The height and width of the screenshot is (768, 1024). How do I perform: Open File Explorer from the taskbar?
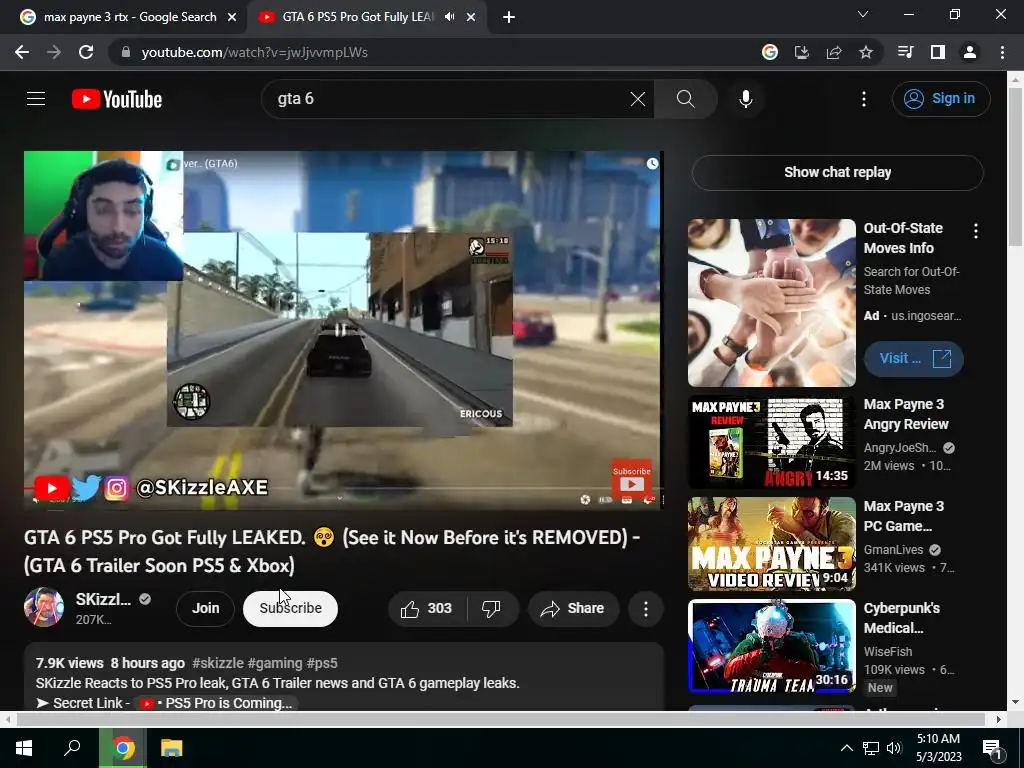171,748
